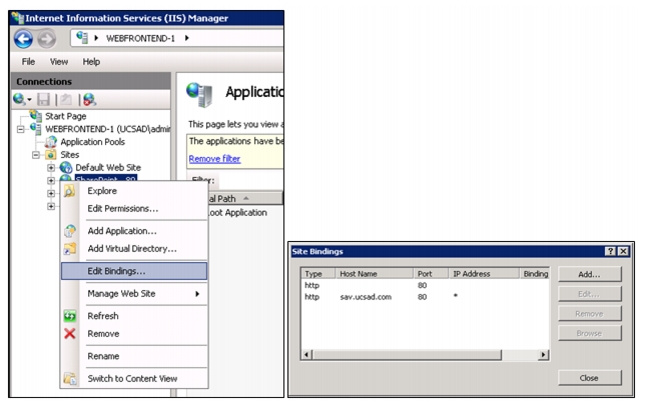The image size is (648, 408).
Task: Click the Port column header
Action: pyautogui.click(x=431, y=274)
